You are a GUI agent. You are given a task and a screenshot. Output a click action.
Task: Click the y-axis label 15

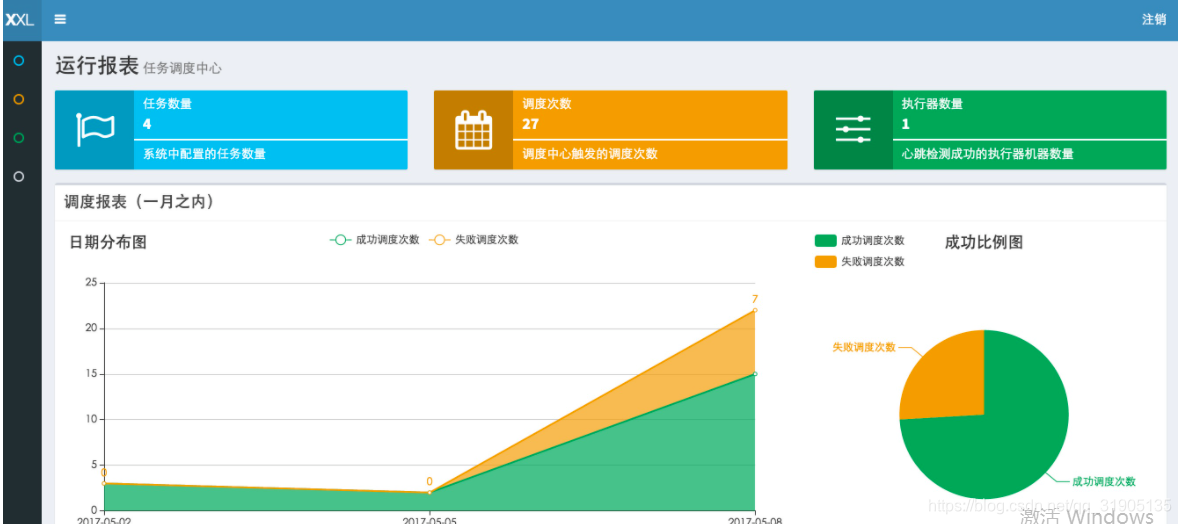[91, 374]
